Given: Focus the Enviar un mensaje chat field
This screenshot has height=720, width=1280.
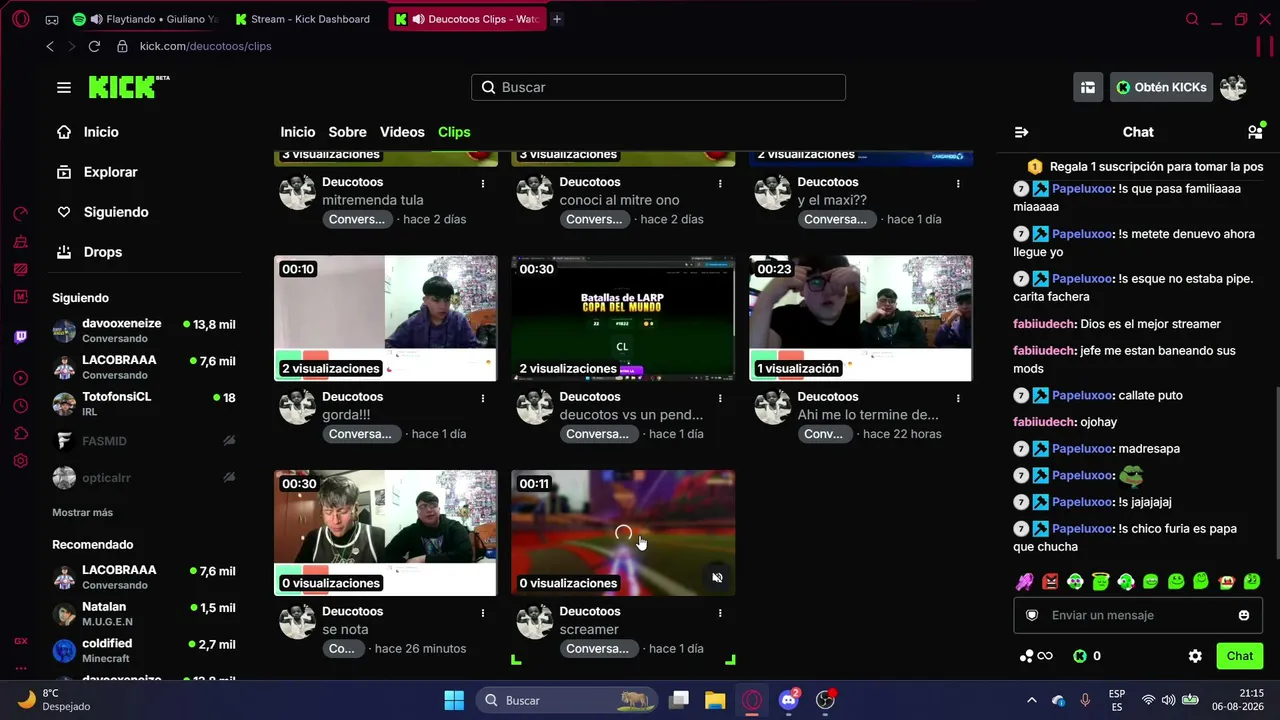Looking at the screenshot, I should tap(1138, 615).
